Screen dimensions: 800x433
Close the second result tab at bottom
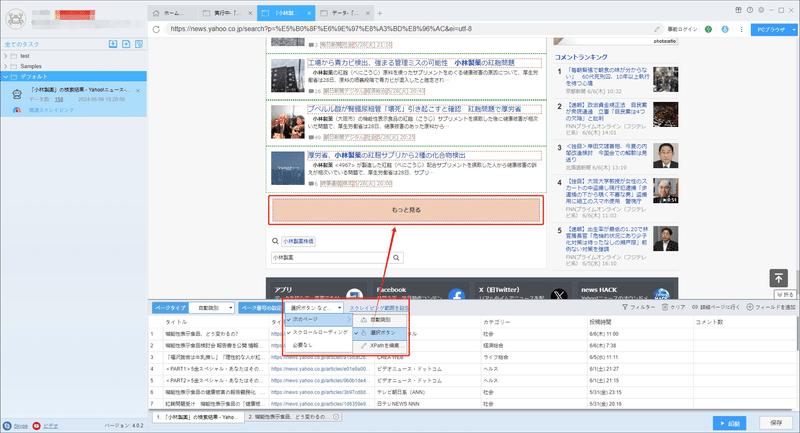pos(336,417)
